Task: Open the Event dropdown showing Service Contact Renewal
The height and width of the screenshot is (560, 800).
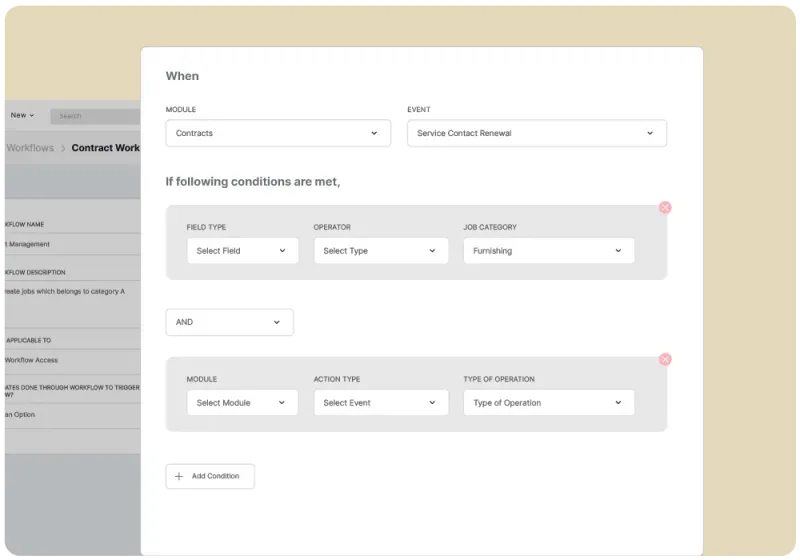Action: pos(536,133)
